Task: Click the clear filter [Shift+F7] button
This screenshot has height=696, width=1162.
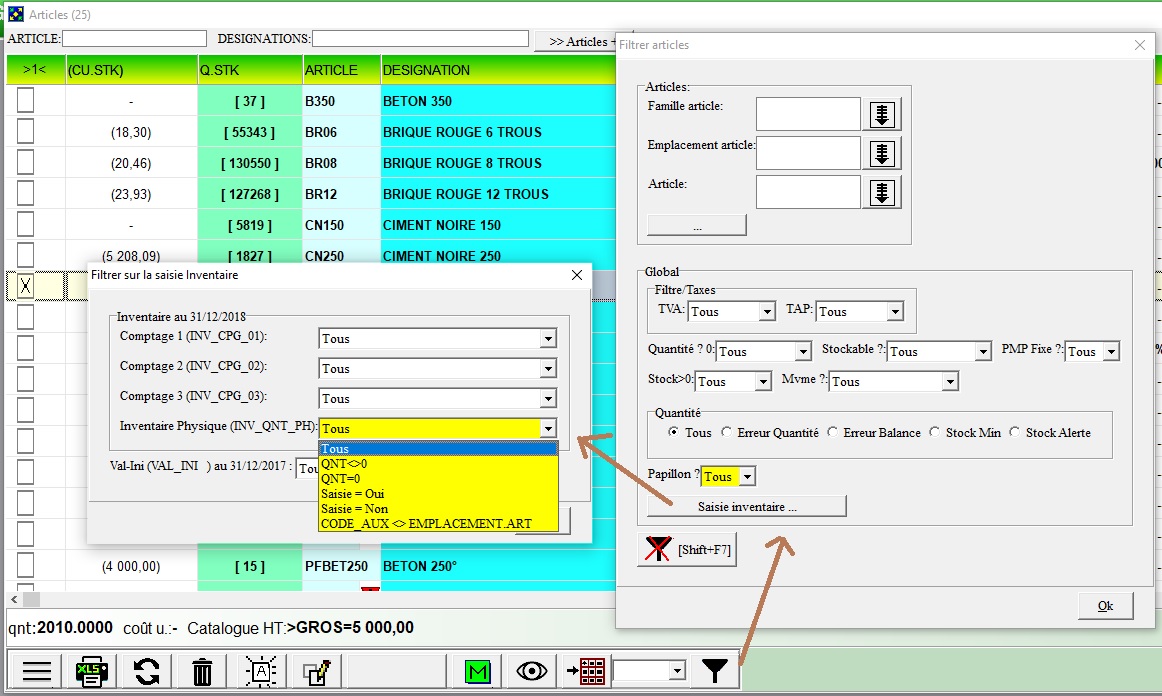Action: 687,549
